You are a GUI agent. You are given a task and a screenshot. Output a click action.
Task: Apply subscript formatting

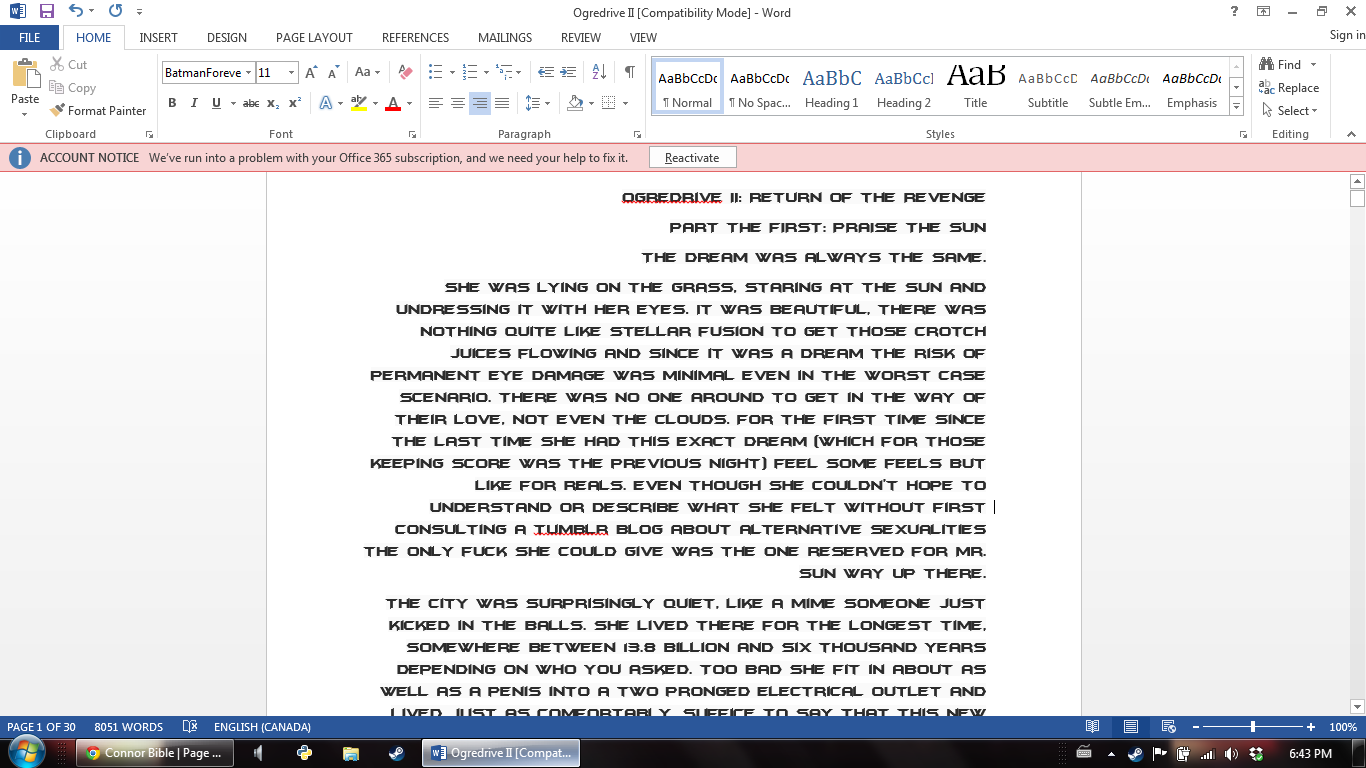point(273,103)
